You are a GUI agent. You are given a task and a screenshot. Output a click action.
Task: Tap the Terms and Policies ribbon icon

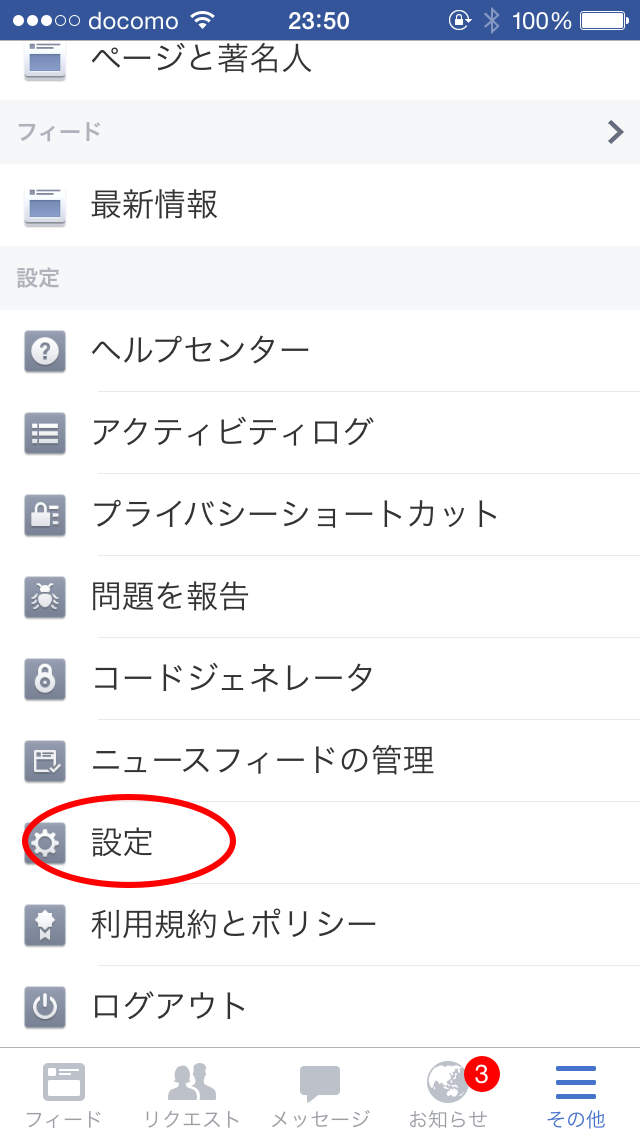45,924
